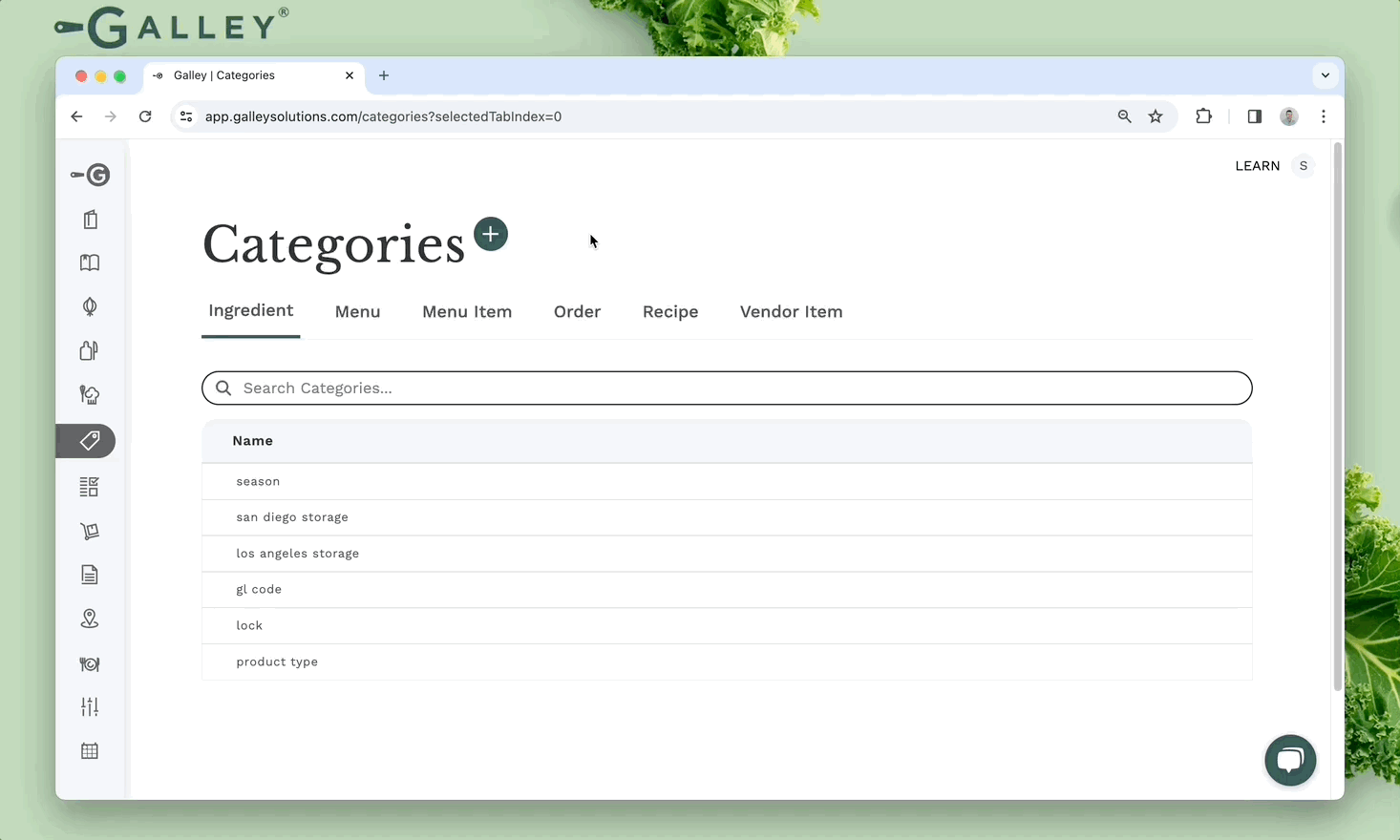Click the calendar grid icon in the sidebar

coord(90,751)
